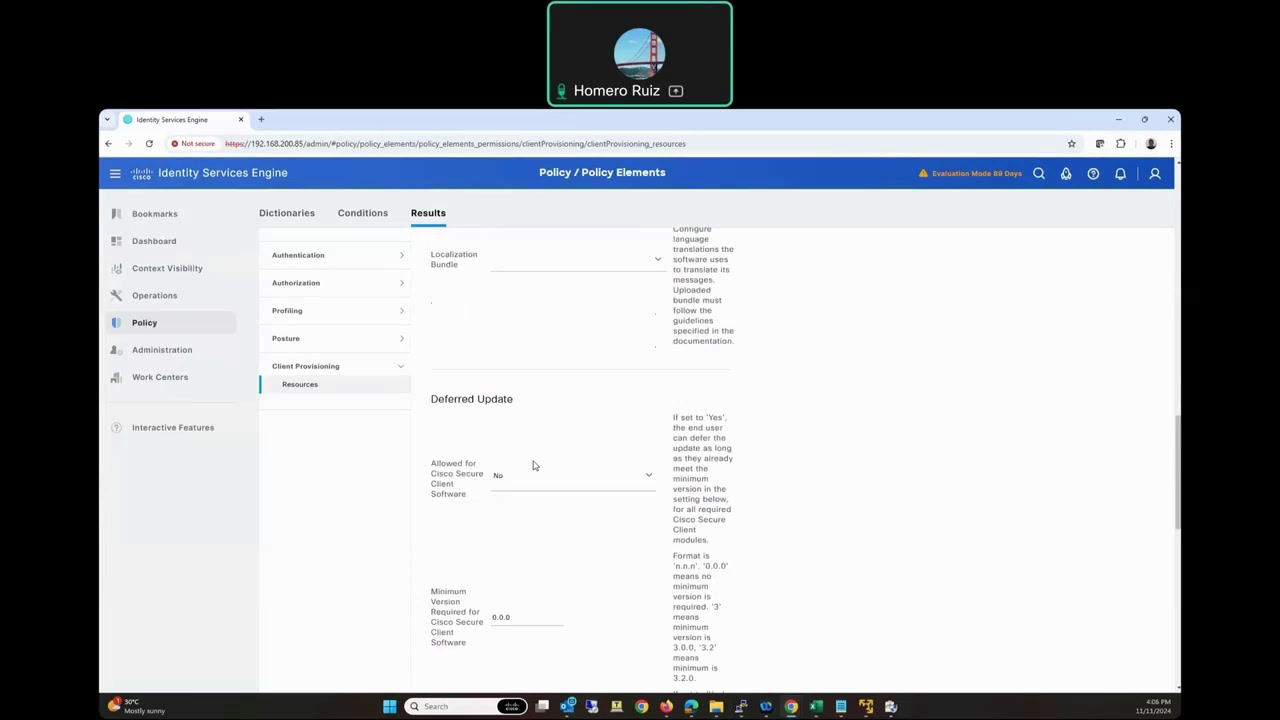This screenshot has height=720, width=1280.
Task: Open the rocket icon in ISE header
Action: (x=1066, y=173)
